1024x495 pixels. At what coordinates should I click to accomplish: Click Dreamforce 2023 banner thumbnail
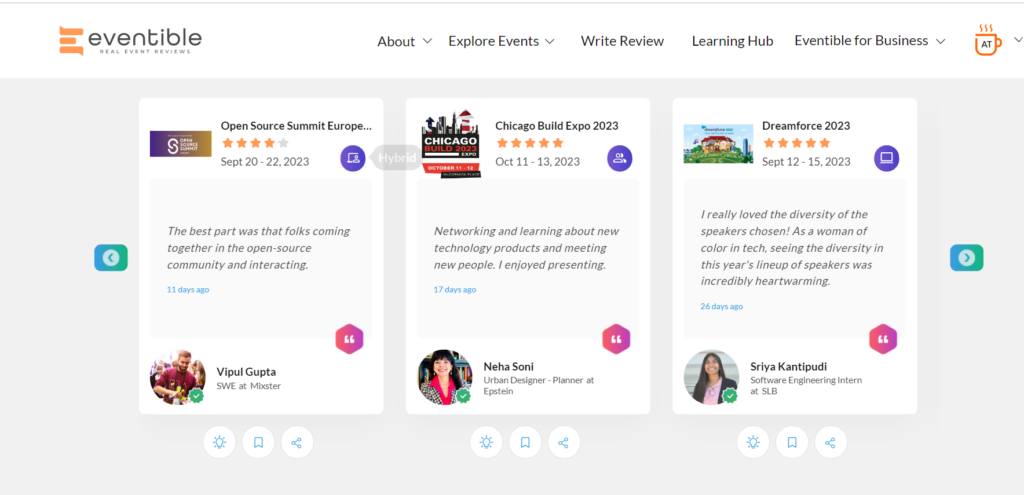[718, 144]
